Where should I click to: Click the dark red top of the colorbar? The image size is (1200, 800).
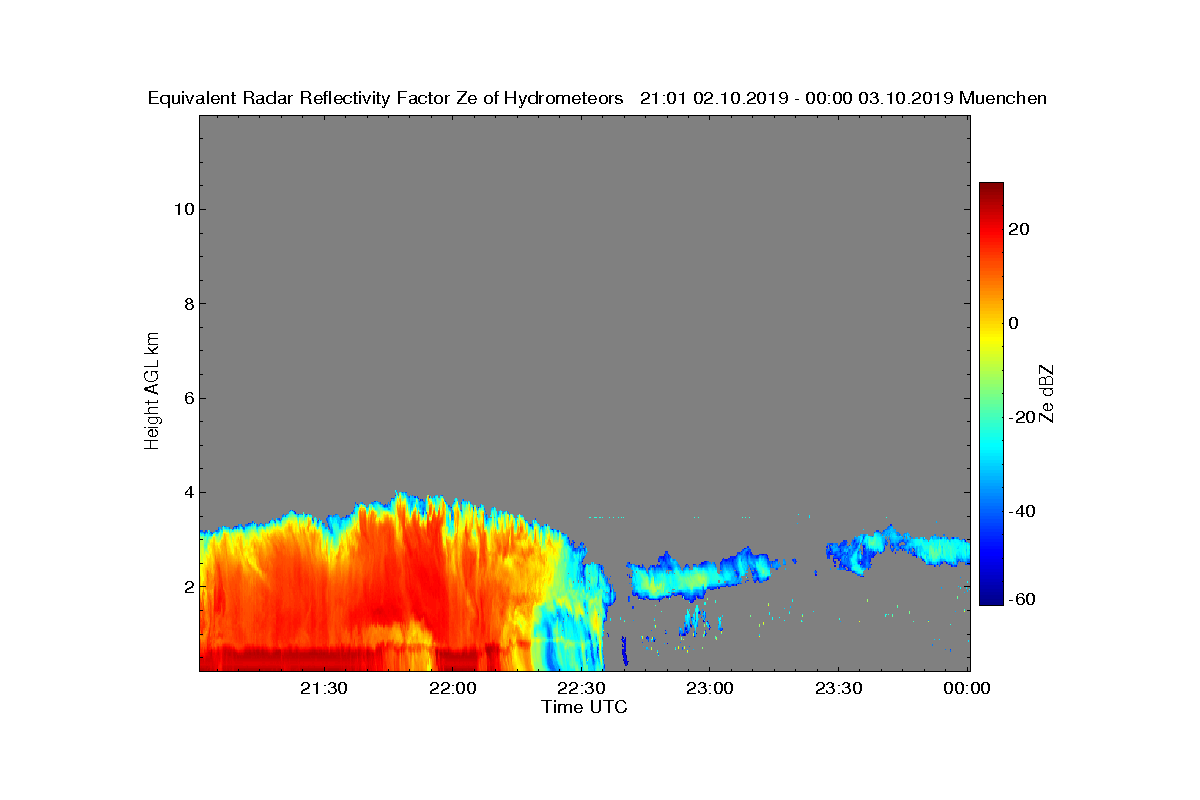[x=991, y=190]
